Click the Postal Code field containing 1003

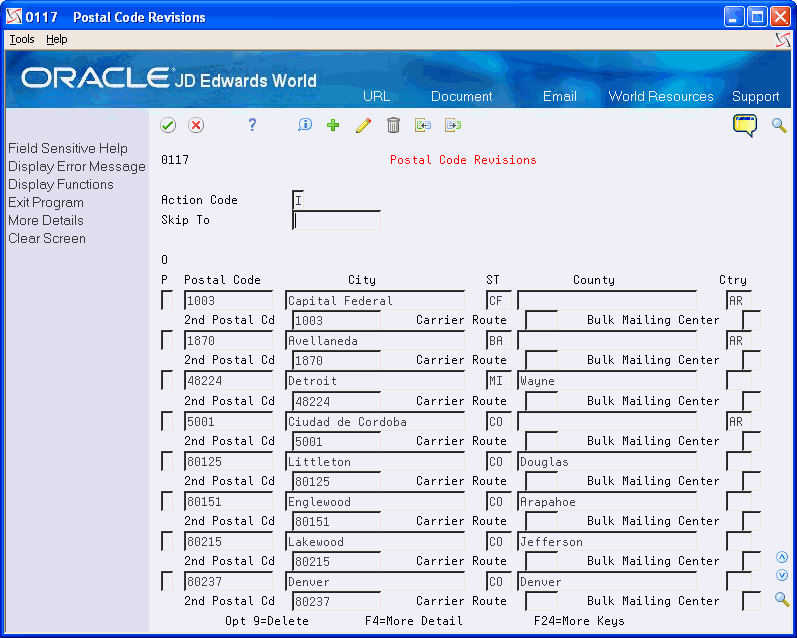228,300
